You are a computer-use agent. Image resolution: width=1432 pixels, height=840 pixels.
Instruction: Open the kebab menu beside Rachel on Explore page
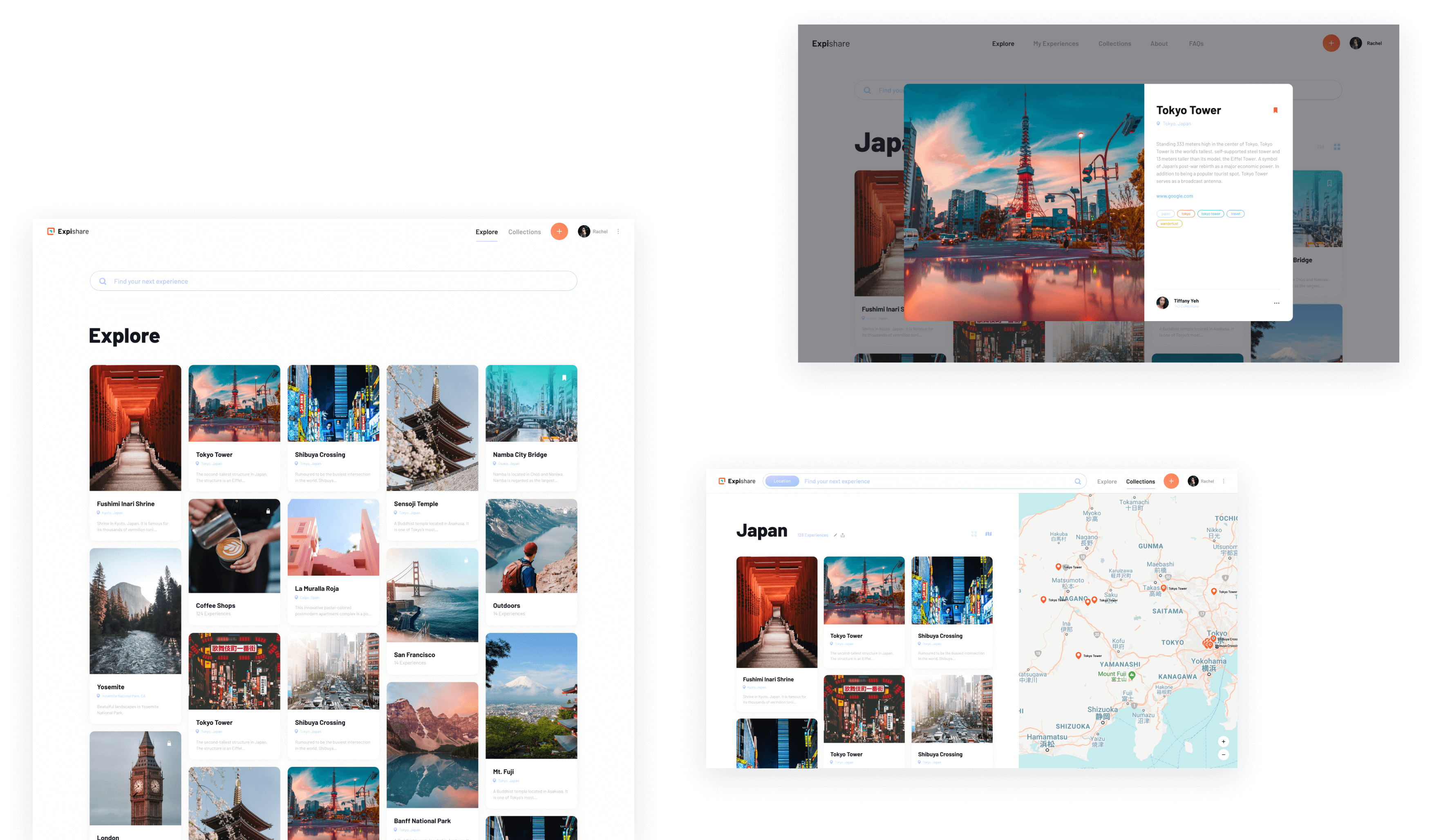(618, 231)
